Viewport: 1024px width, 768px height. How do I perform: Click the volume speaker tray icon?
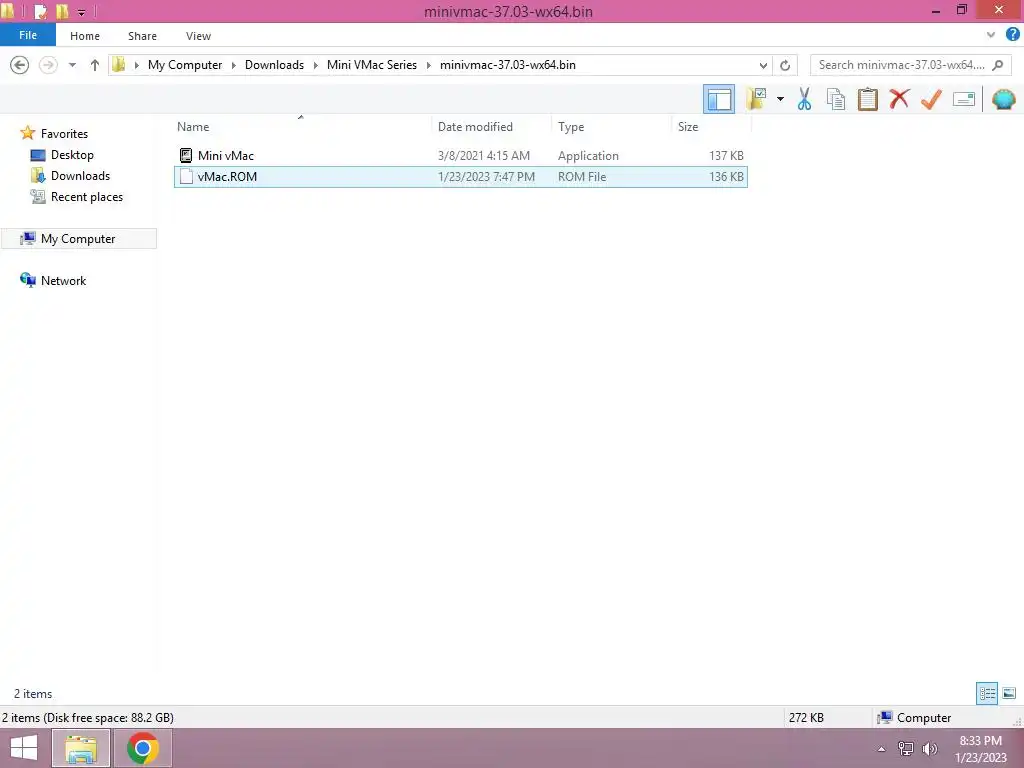click(x=930, y=749)
